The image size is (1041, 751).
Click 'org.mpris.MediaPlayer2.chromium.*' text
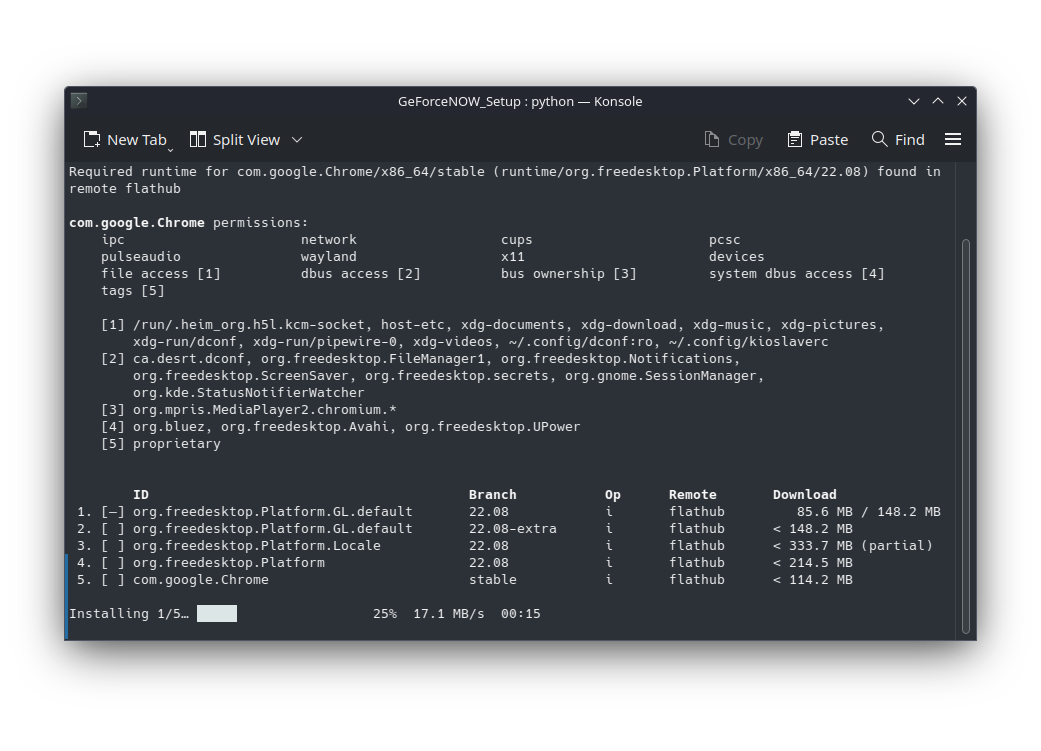click(265, 410)
